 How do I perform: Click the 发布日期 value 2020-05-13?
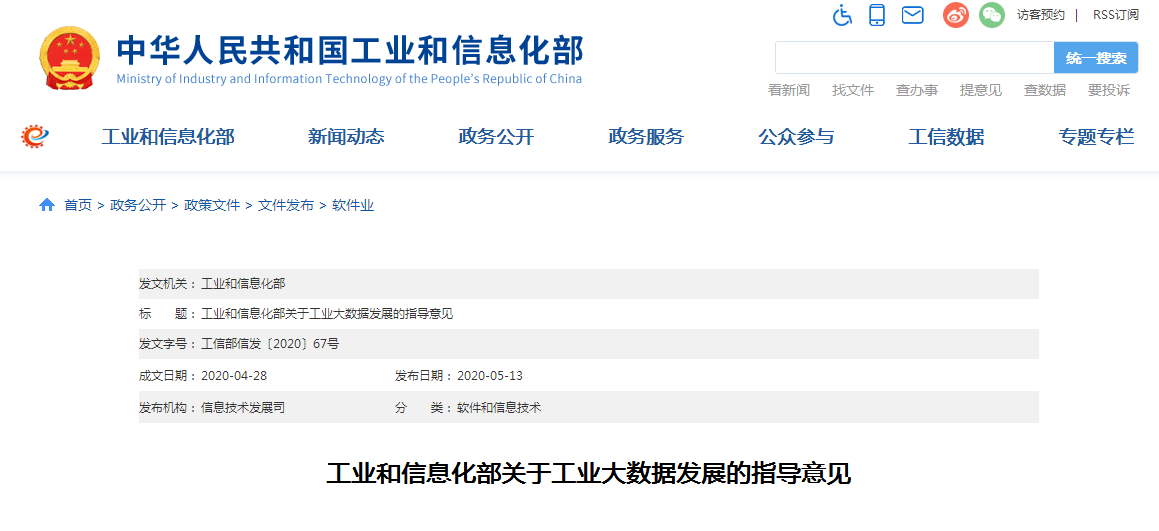(490, 376)
